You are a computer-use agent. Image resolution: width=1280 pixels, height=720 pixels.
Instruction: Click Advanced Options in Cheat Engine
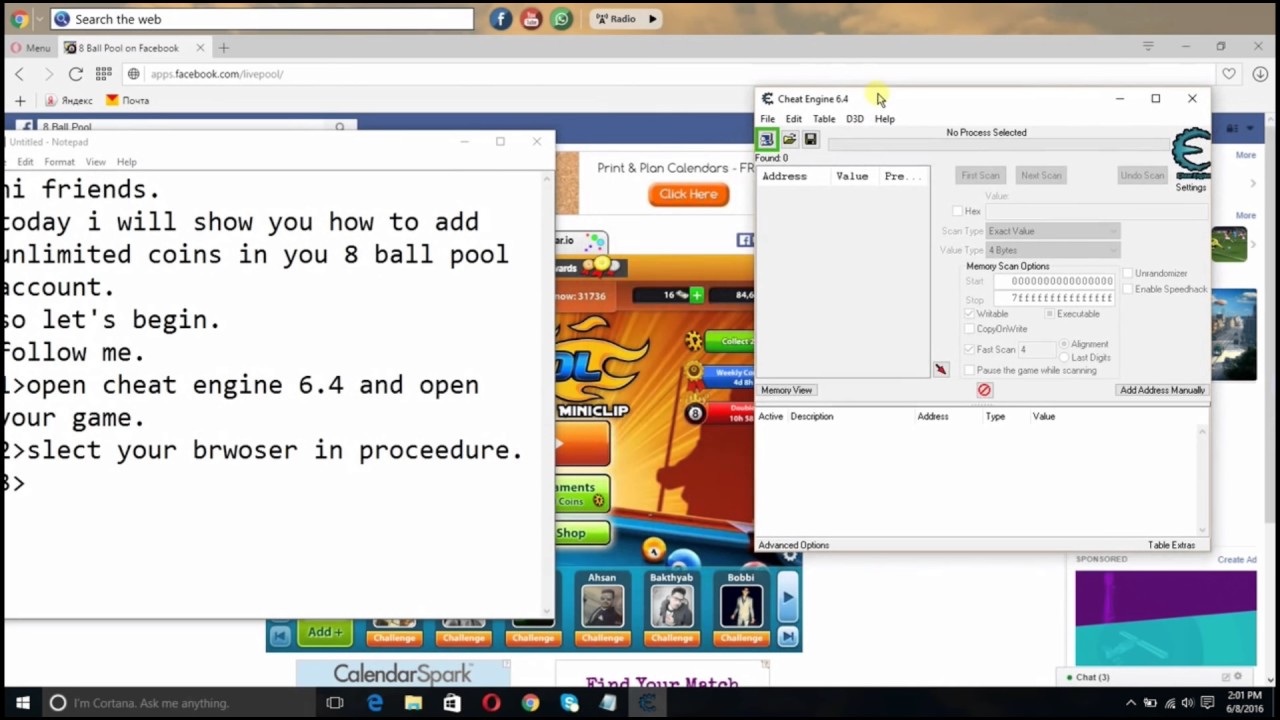(794, 545)
